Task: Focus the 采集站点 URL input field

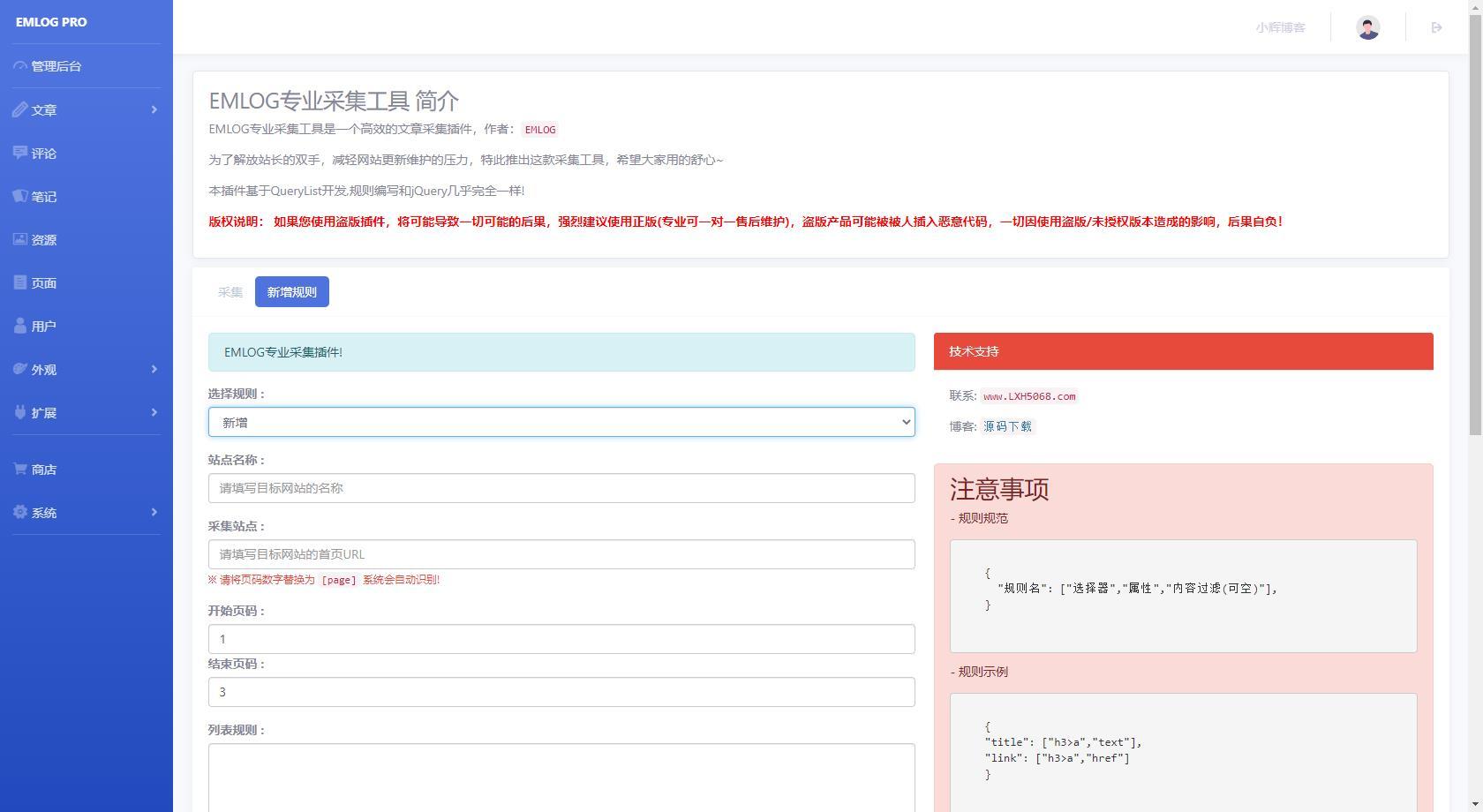Action: click(561, 554)
